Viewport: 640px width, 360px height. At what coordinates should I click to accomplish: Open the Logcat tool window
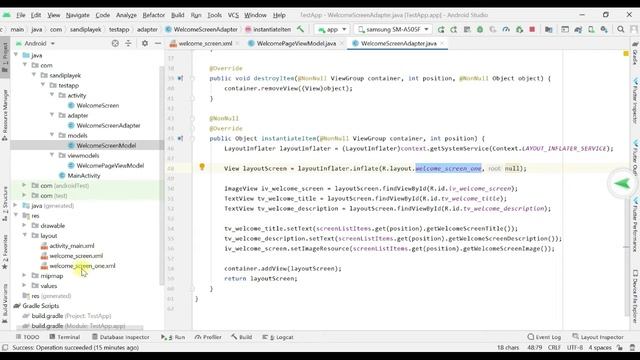pyautogui.click(x=278, y=337)
